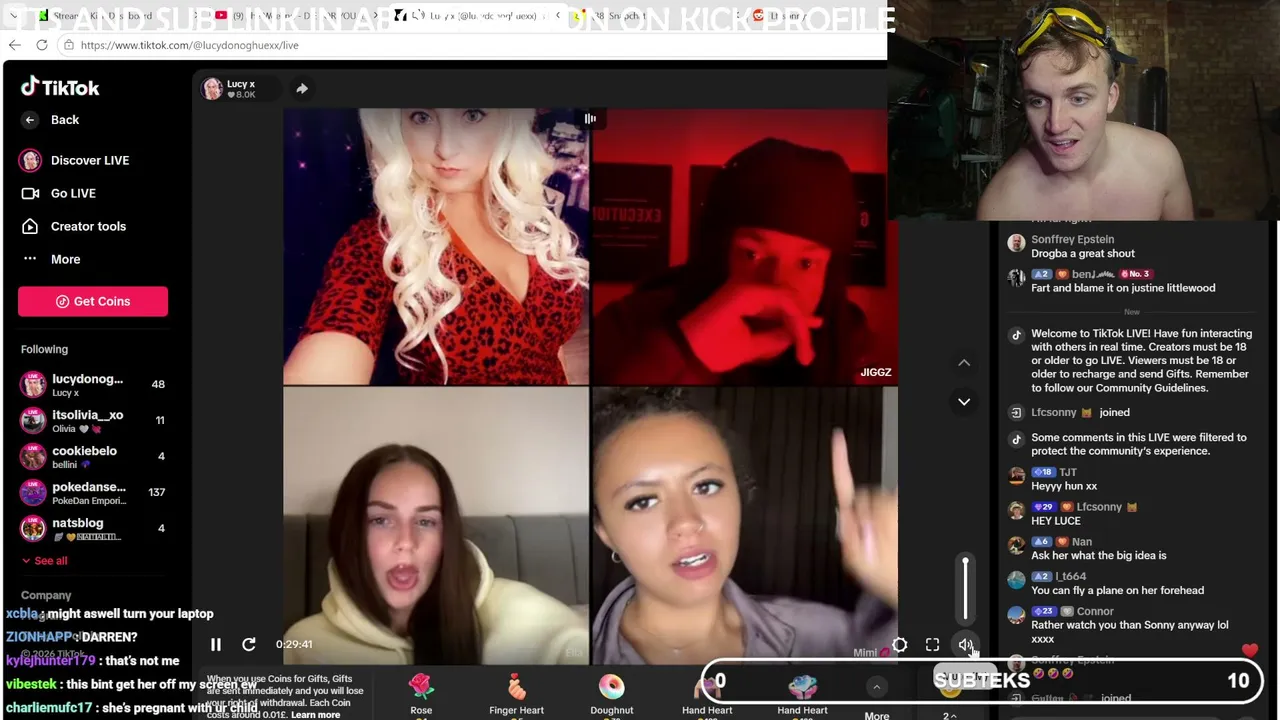Click the Get Coins button
Image resolution: width=1280 pixels, height=720 pixels.
(x=93, y=301)
